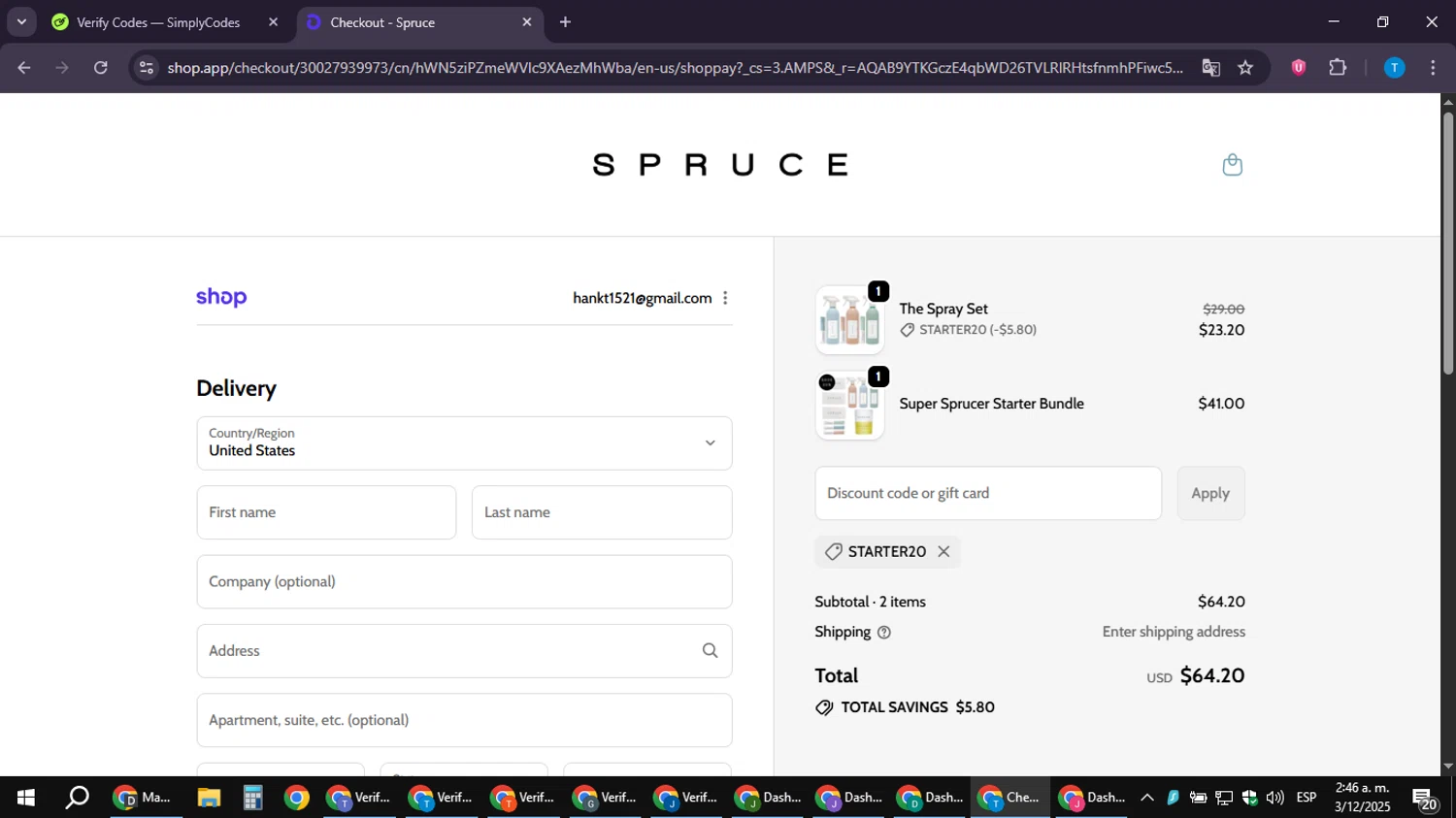
Task: Click the shop logo
Action: (x=221, y=298)
